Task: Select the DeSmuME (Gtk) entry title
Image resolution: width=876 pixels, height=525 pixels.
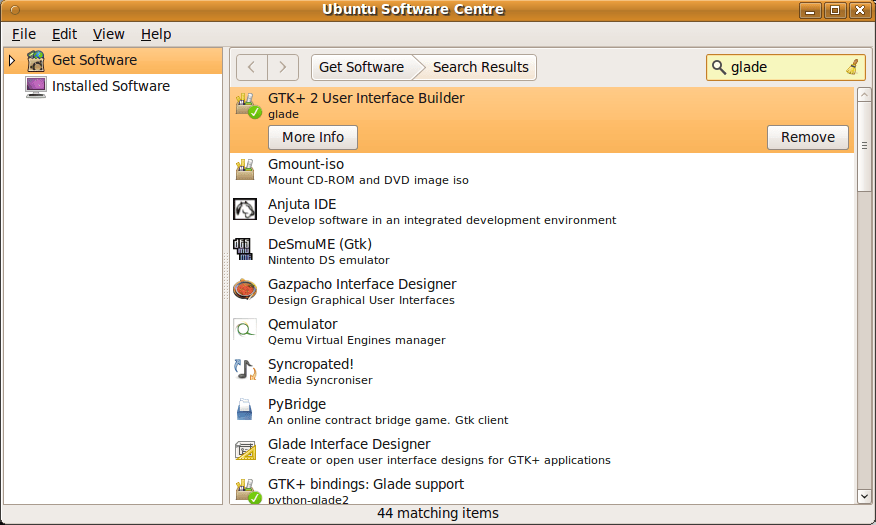Action: pos(320,245)
